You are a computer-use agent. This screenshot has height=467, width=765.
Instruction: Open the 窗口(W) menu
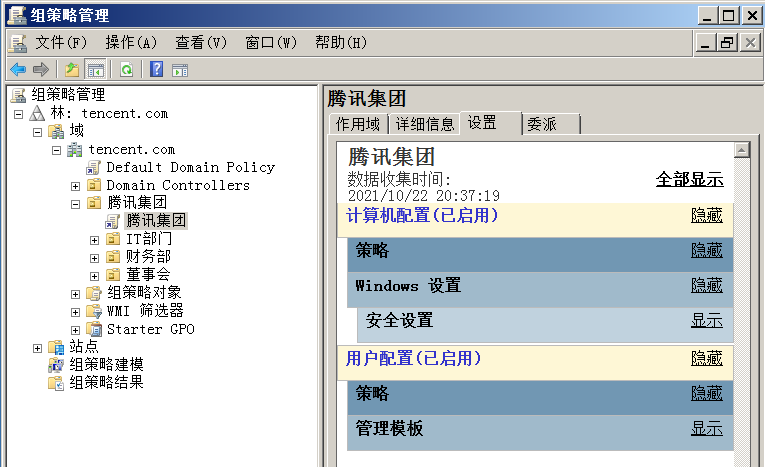point(271,43)
